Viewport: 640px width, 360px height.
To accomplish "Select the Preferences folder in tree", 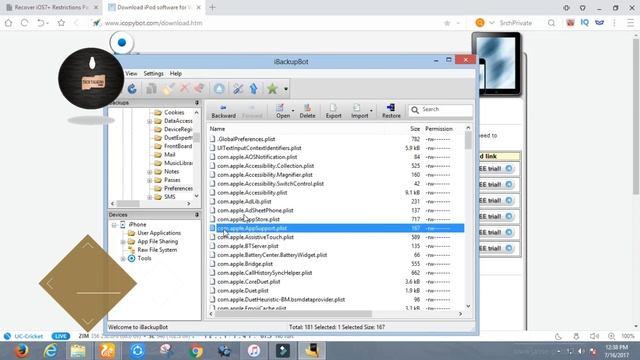I will [x=178, y=189].
